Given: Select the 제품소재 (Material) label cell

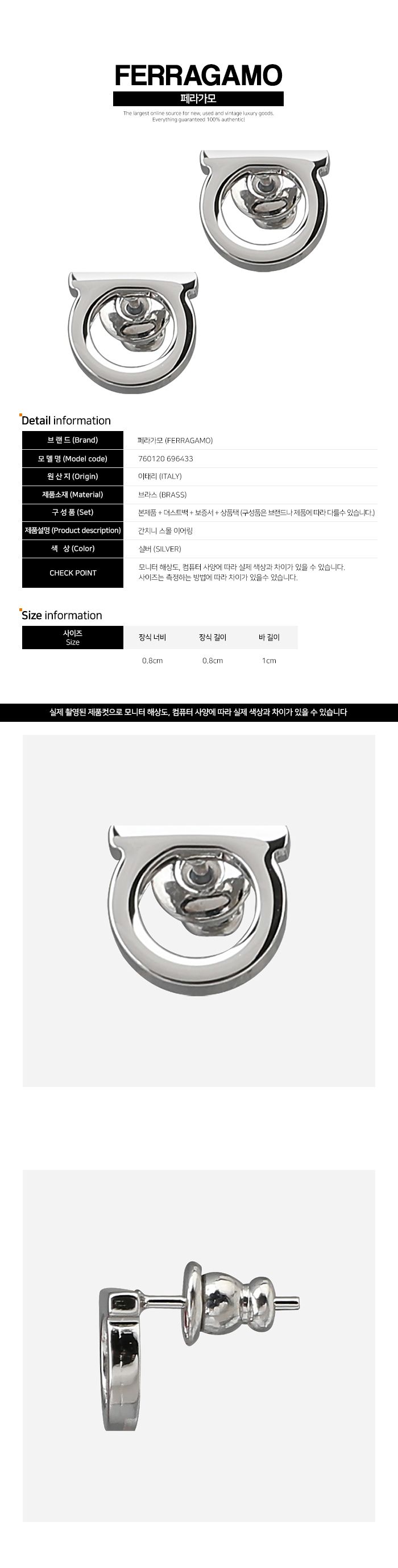Looking at the screenshot, I should click(73, 494).
